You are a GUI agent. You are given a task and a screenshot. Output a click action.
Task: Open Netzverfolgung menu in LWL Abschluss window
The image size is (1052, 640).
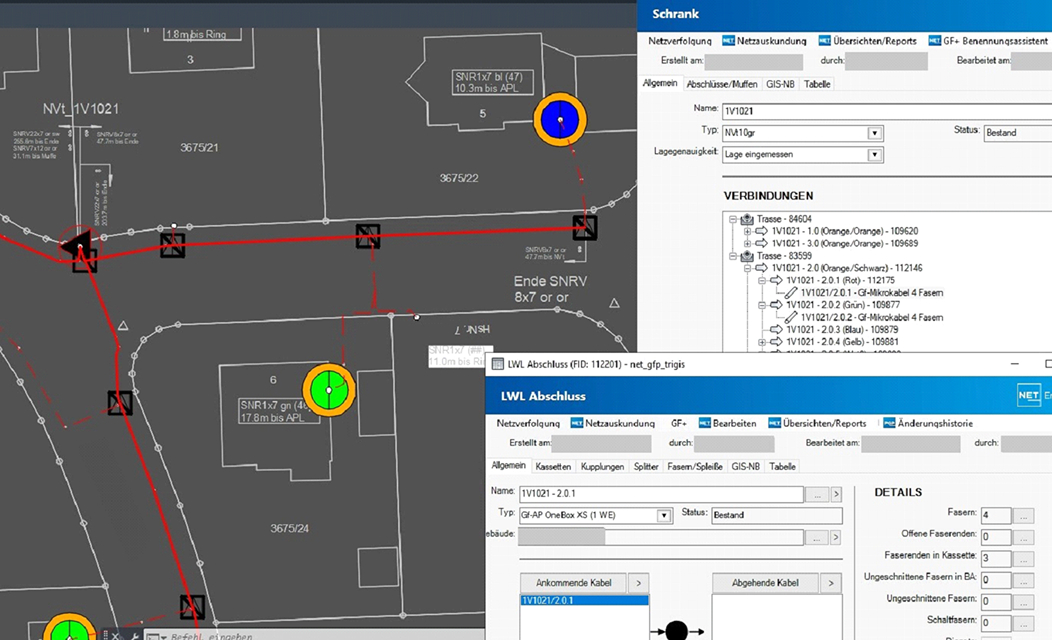click(x=528, y=423)
